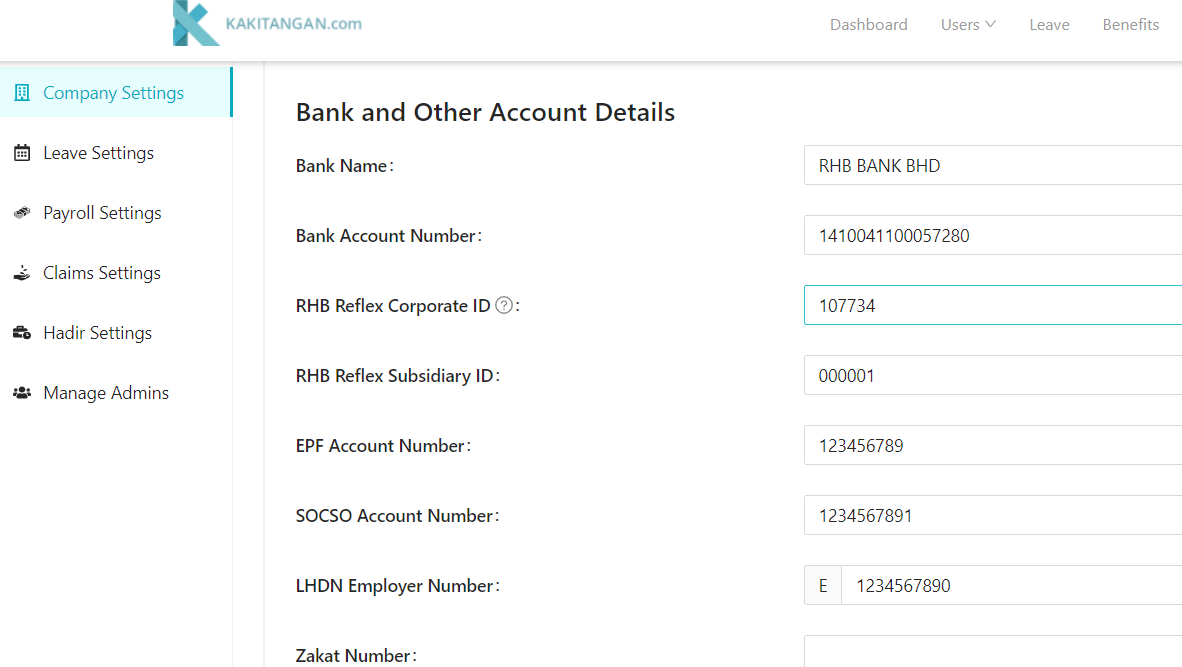Viewport: 1182px width, 667px height.
Task: Select the SOCSO Account Number field
Action: 990,515
